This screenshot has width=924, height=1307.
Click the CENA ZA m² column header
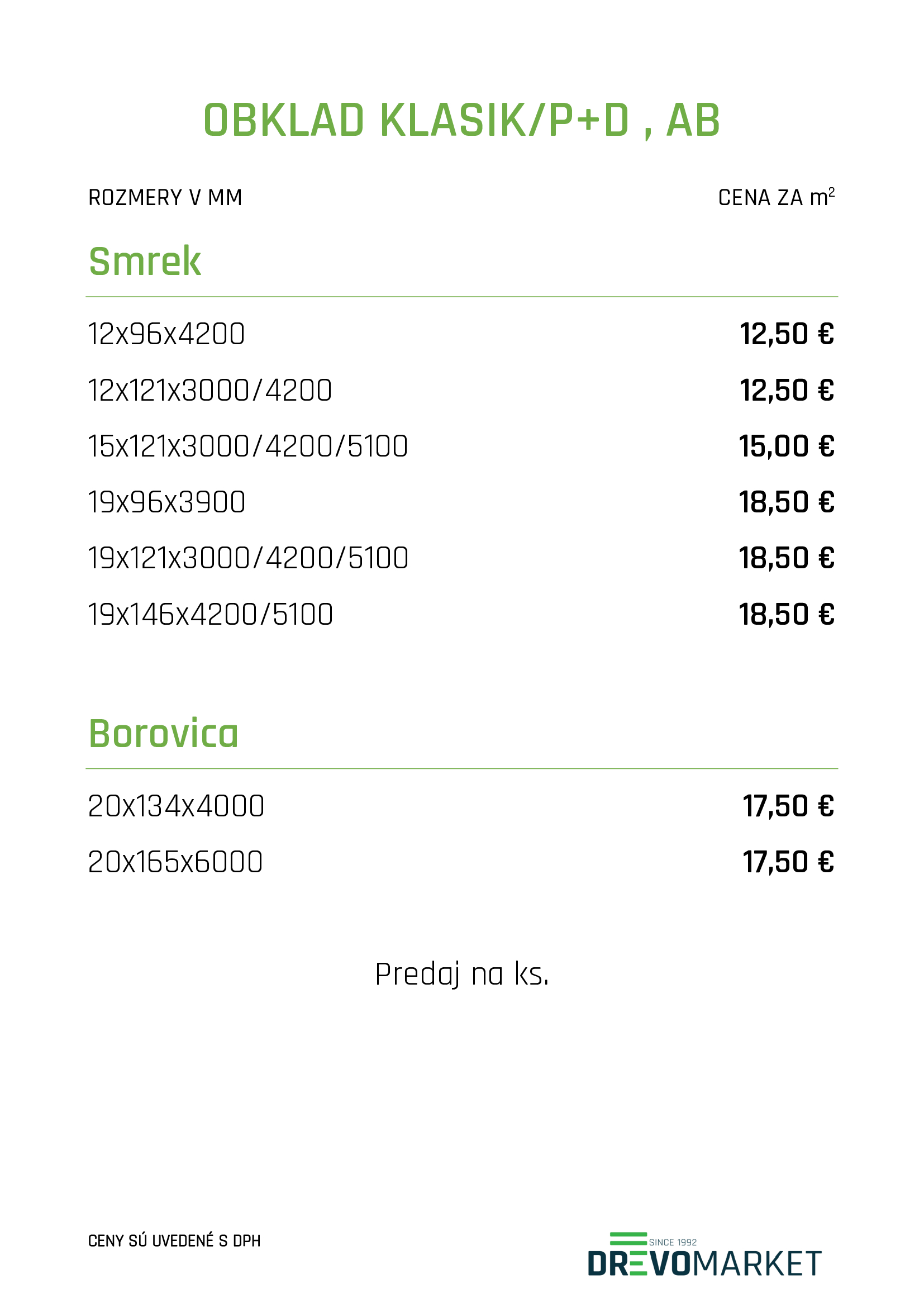click(776, 197)
